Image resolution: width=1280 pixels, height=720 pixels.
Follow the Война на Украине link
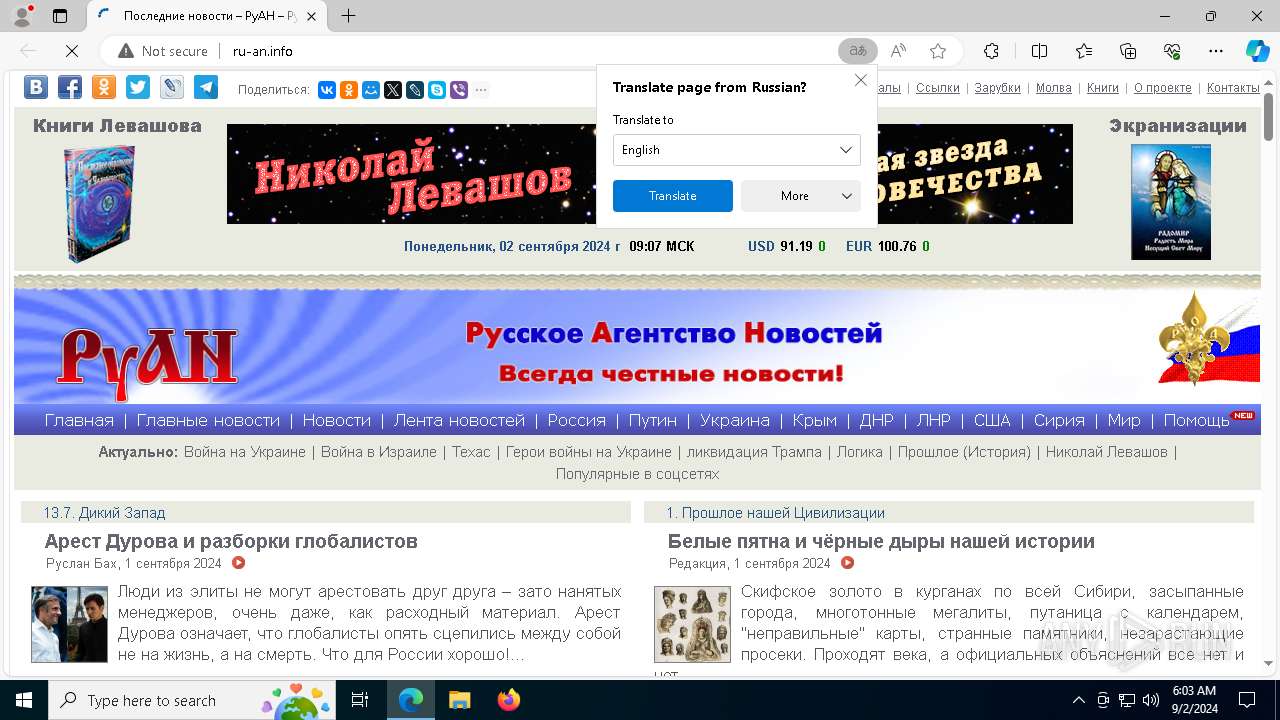(245, 452)
